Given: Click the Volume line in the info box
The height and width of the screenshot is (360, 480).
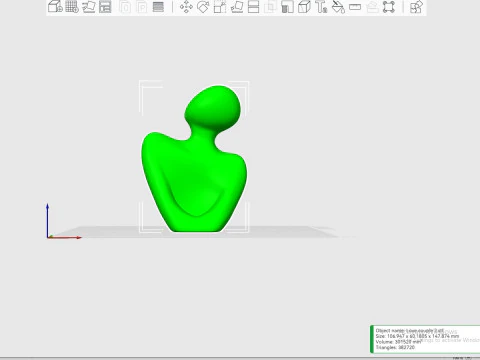Looking at the screenshot, I should point(399,342).
